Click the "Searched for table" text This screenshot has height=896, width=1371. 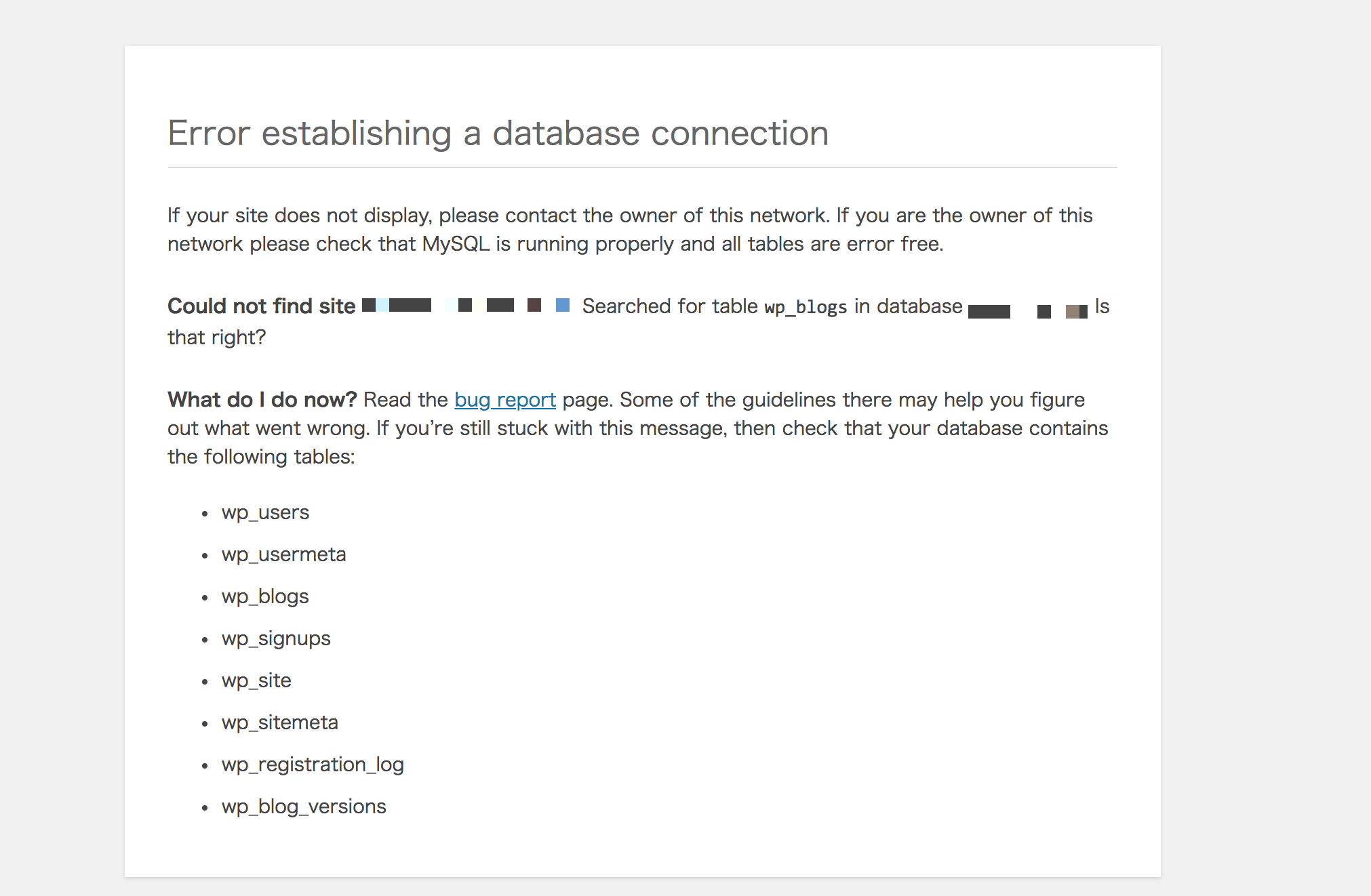(x=669, y=306)
